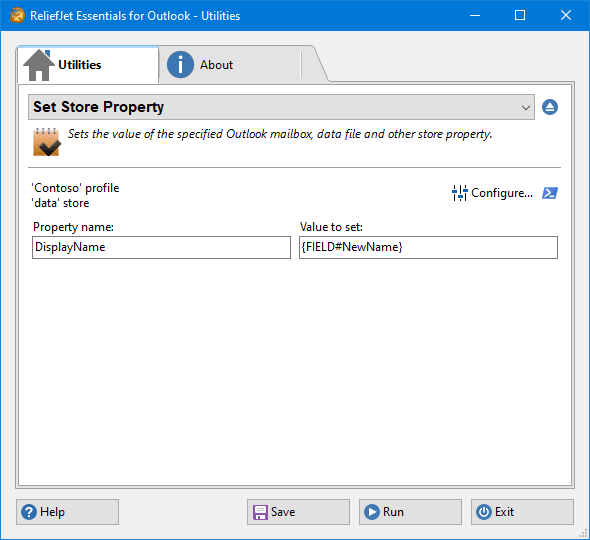The width and height of the screenshot is (590, 540).
Task: Click the blue power Exit icon
Action: pos(484,512)
